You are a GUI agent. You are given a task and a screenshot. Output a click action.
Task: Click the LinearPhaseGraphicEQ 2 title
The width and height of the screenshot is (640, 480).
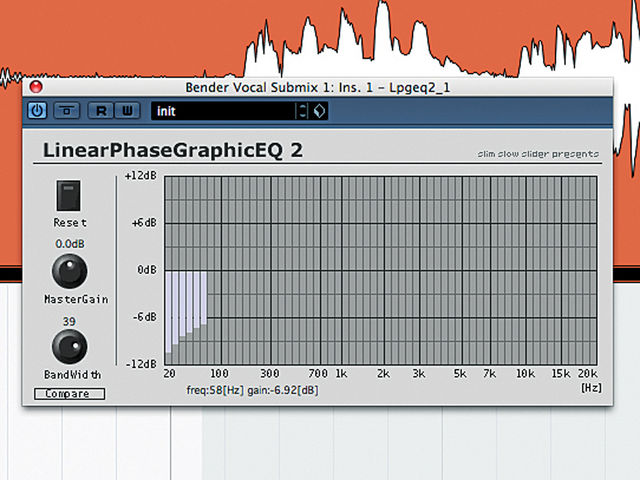tap(173, 150)
